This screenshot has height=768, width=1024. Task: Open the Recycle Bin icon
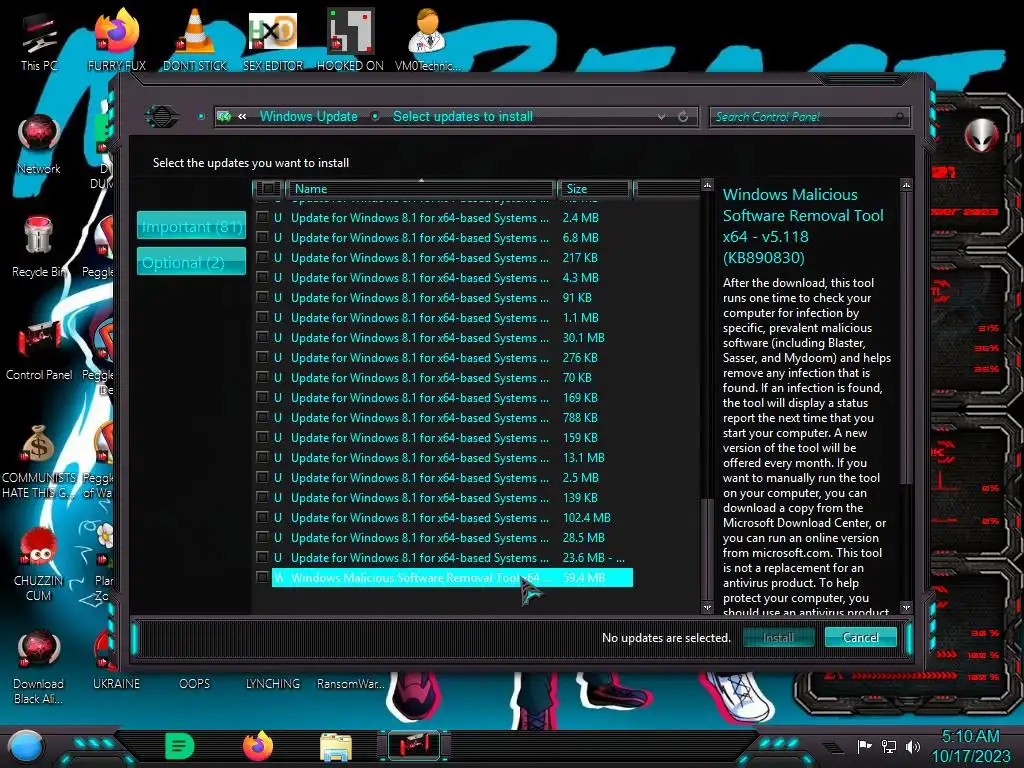(39, 247)
